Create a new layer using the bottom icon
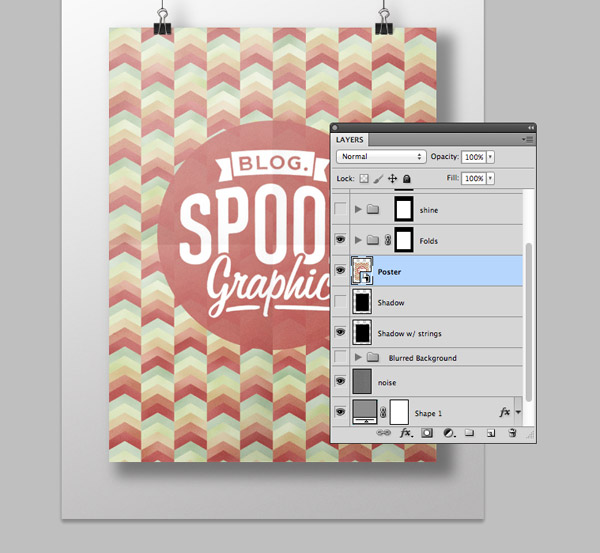The width and height of the screenshot is (600, 553). coord(491,433)
